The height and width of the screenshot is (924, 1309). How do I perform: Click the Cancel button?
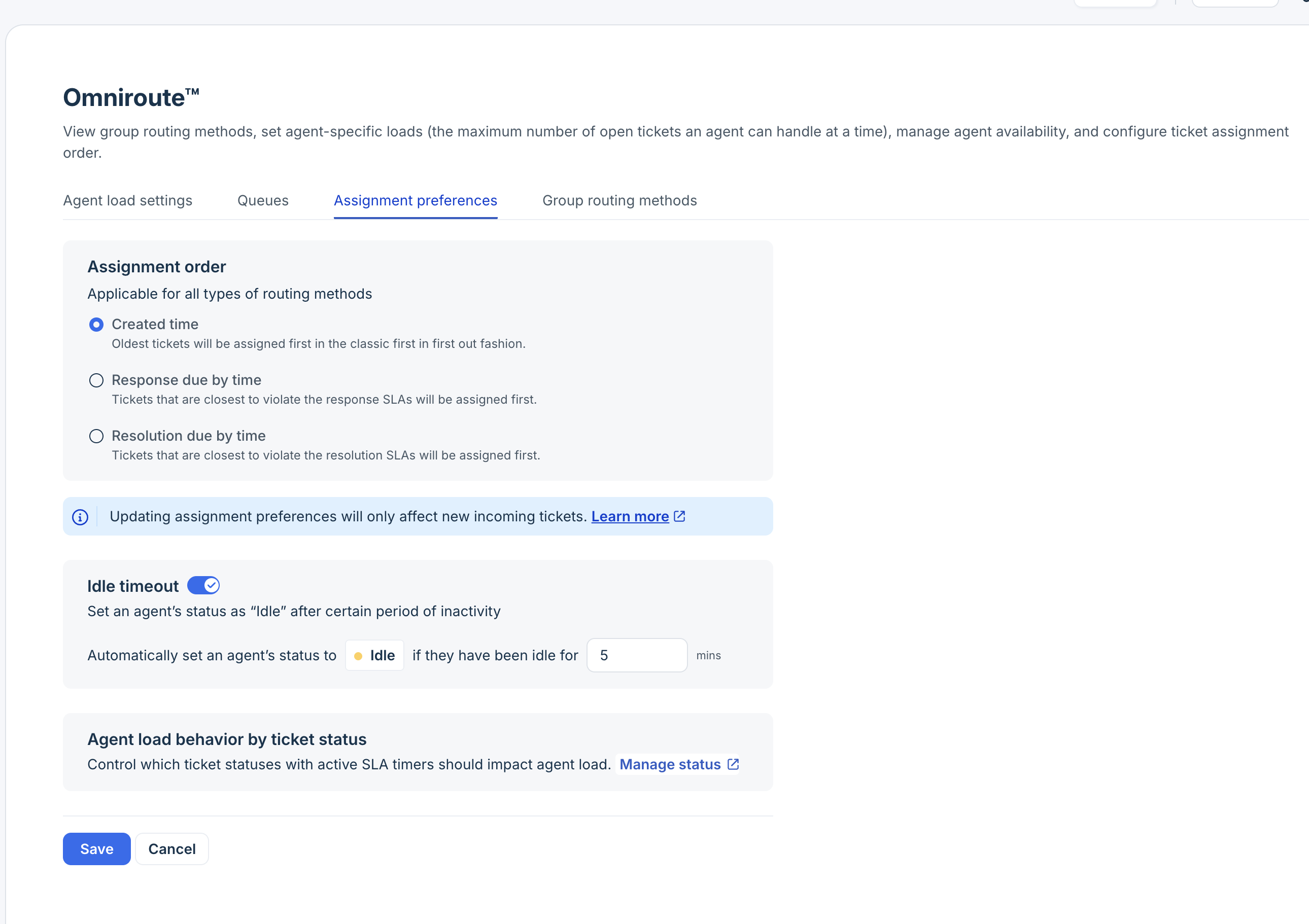[171, 849]
